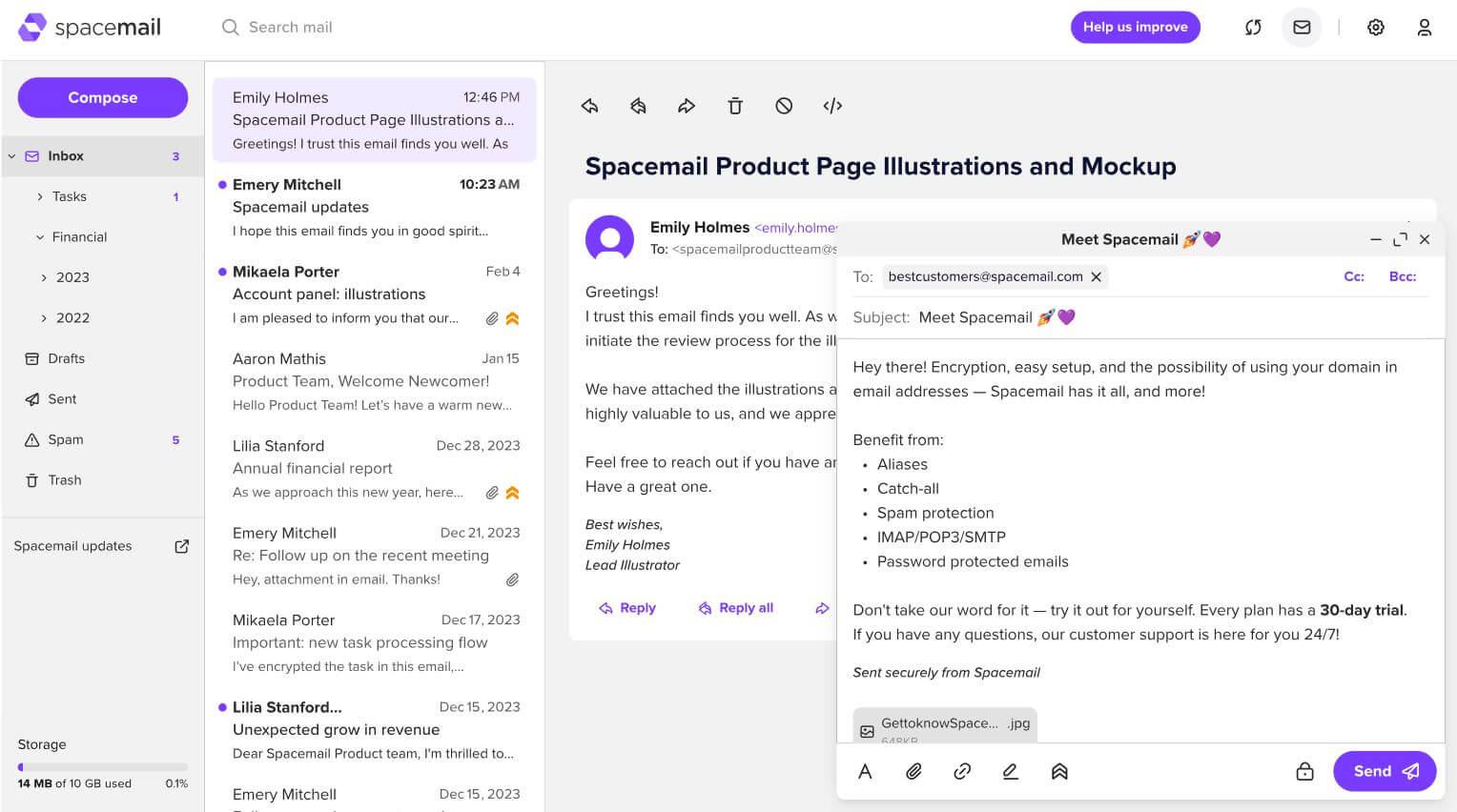Click the storage usage progress bar
The image size is (1457, 812).
point(103,766)
